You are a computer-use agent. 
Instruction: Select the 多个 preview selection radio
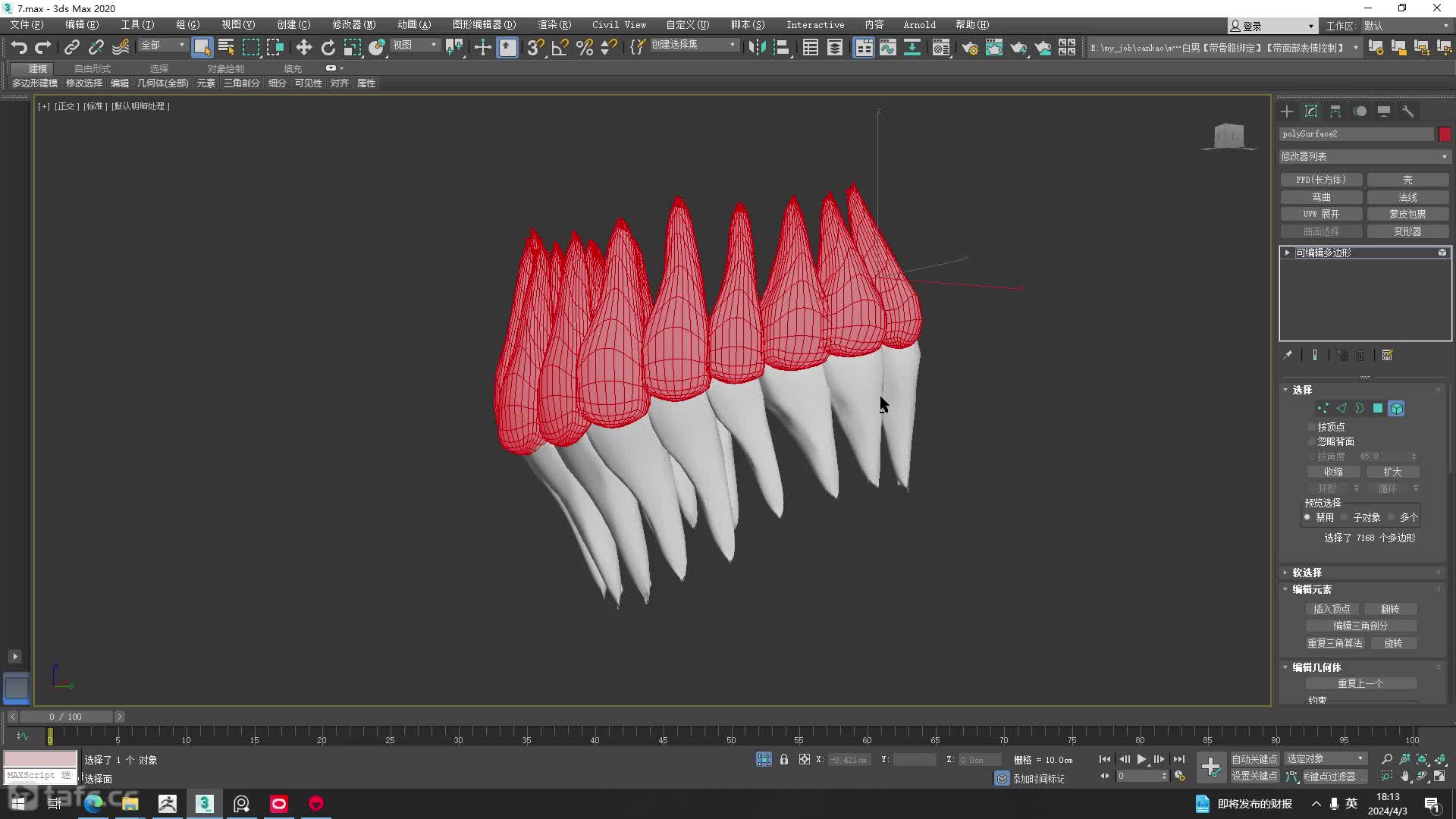pos(1392,517)
